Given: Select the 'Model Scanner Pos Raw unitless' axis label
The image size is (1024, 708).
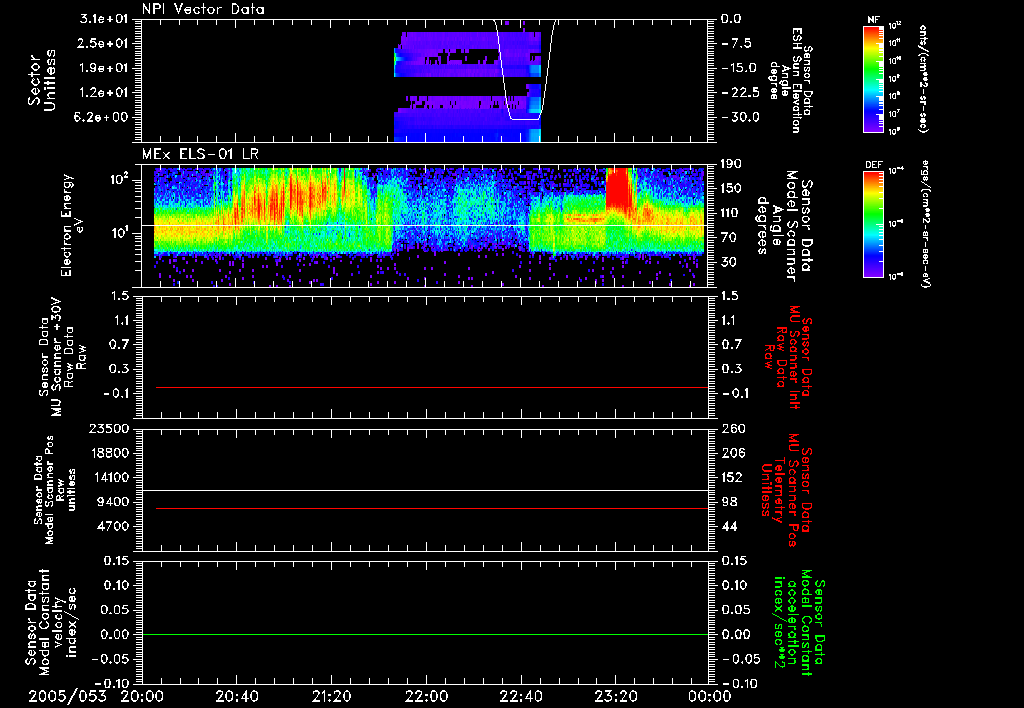Looking at the screenshot, I should tap(55, 490).
